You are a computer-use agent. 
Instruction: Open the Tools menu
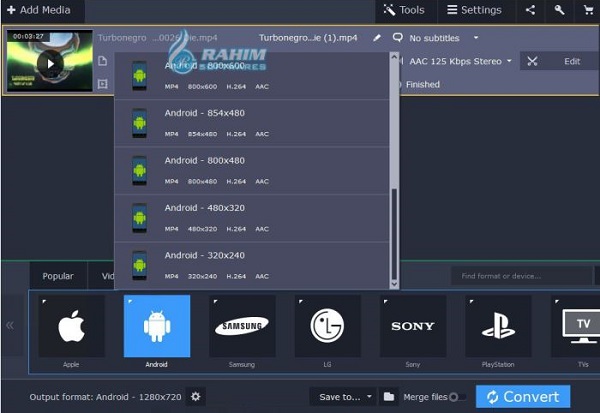pyautogui.click(x=404, y=10)
